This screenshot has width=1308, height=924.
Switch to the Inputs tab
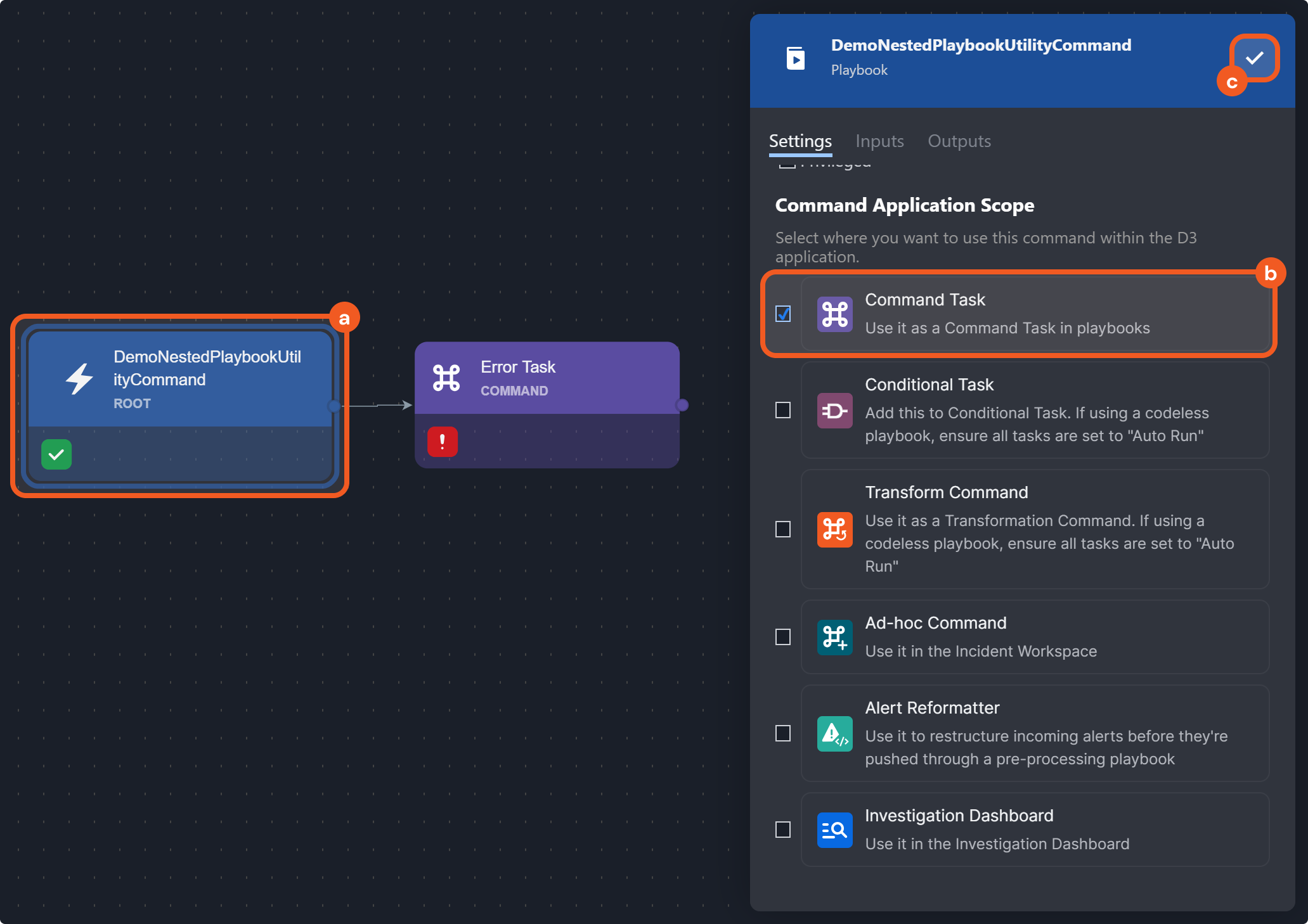[879, 141]
